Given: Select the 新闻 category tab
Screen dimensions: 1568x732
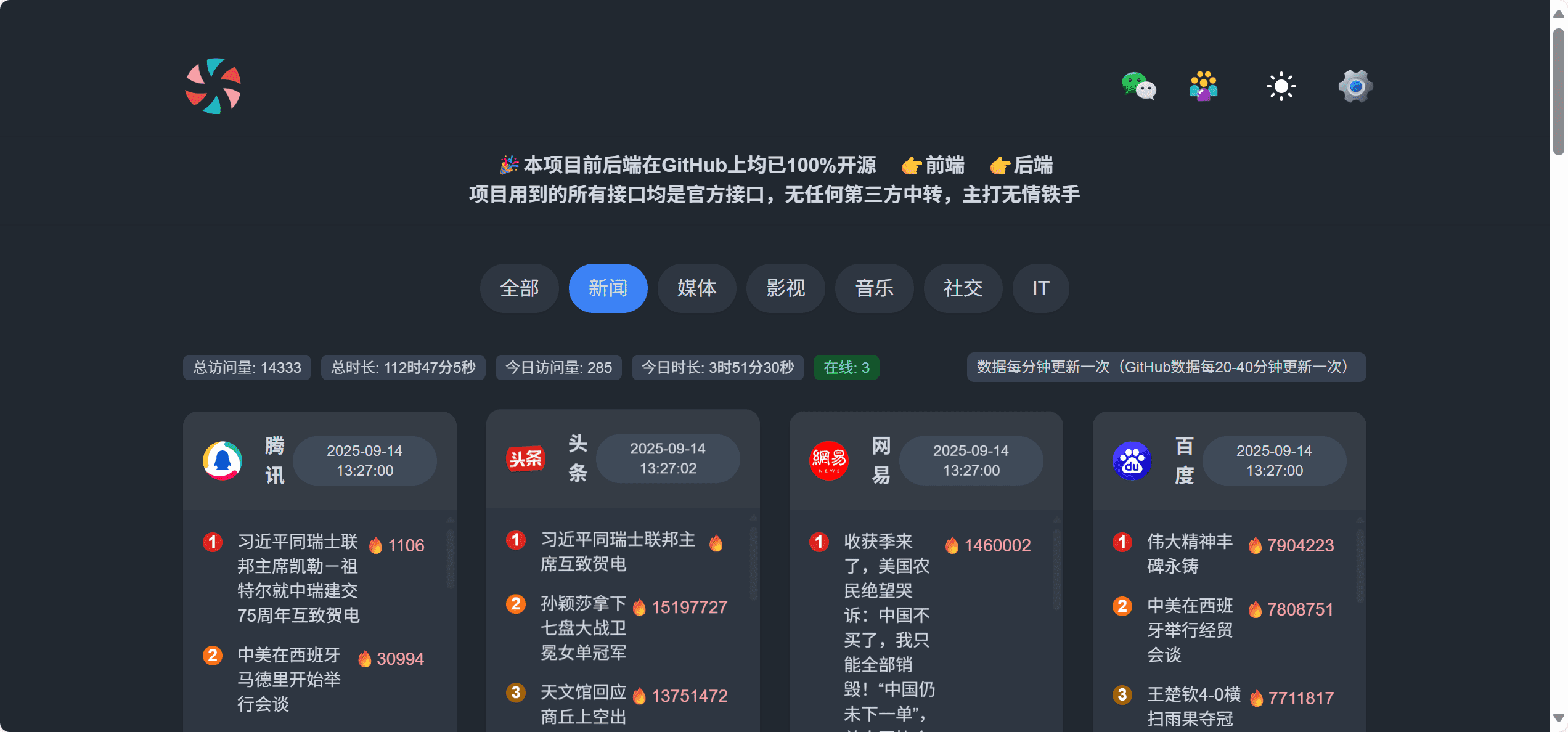Looking at the screenshot, I should (608, 288).
